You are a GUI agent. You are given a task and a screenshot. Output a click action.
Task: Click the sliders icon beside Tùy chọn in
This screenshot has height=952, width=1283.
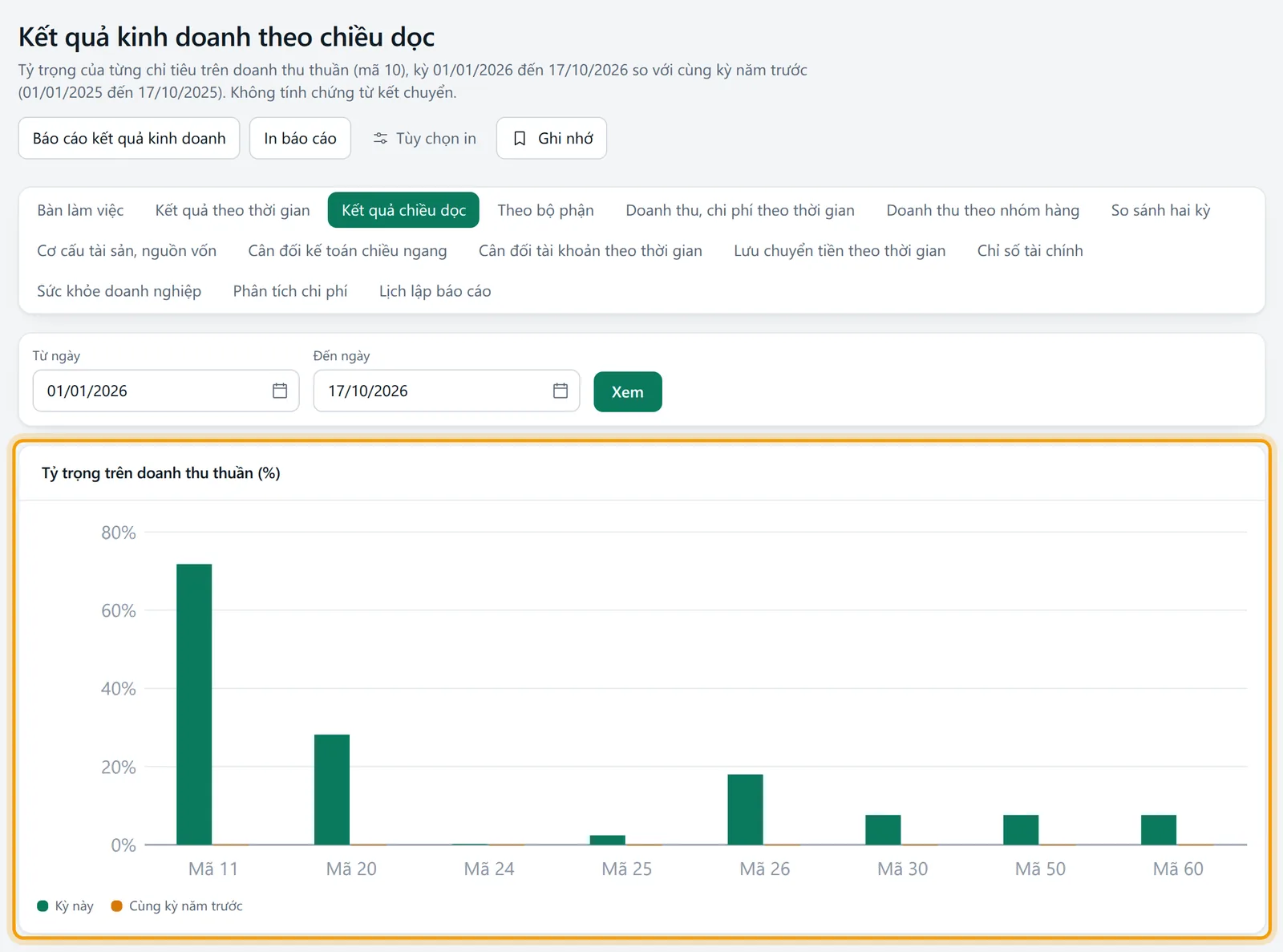click(x=380, y=139)
